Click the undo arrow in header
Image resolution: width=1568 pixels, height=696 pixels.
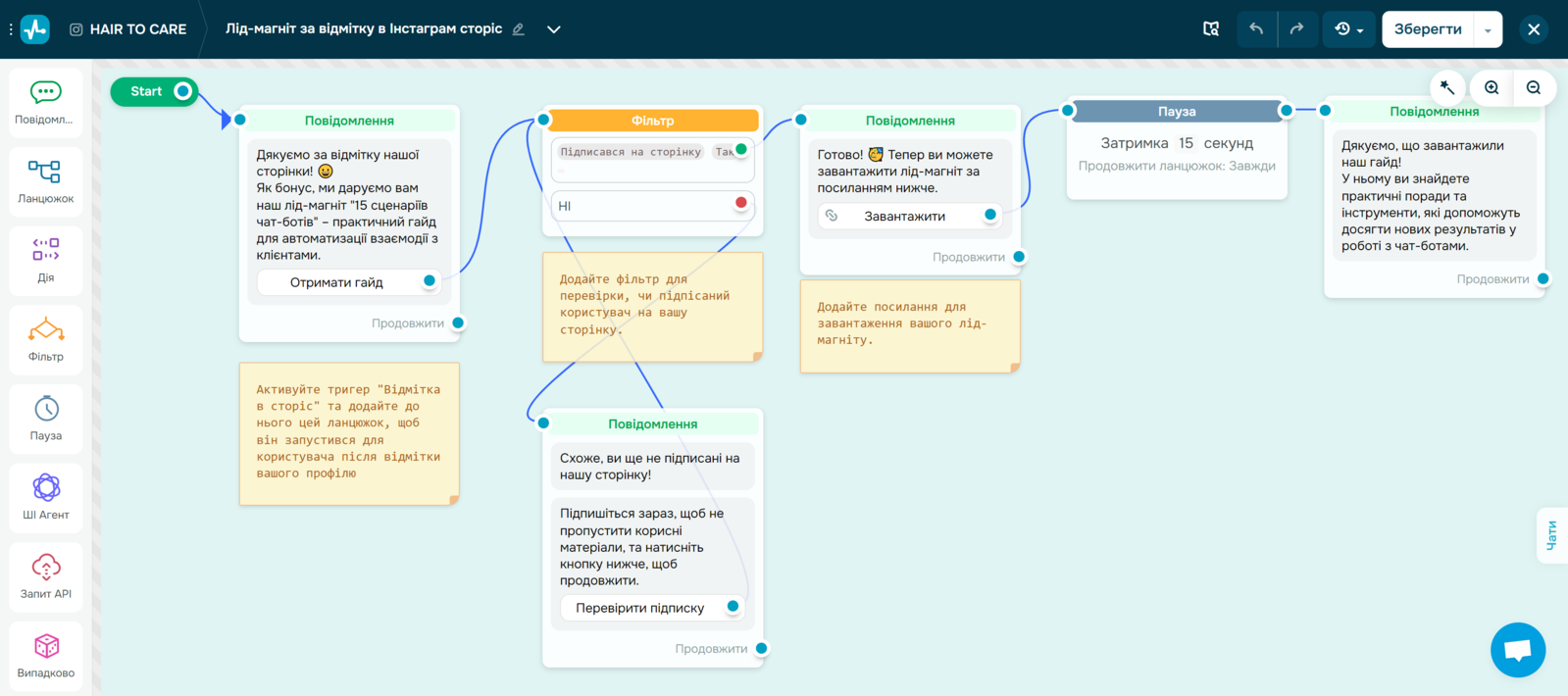[1256, 29]
